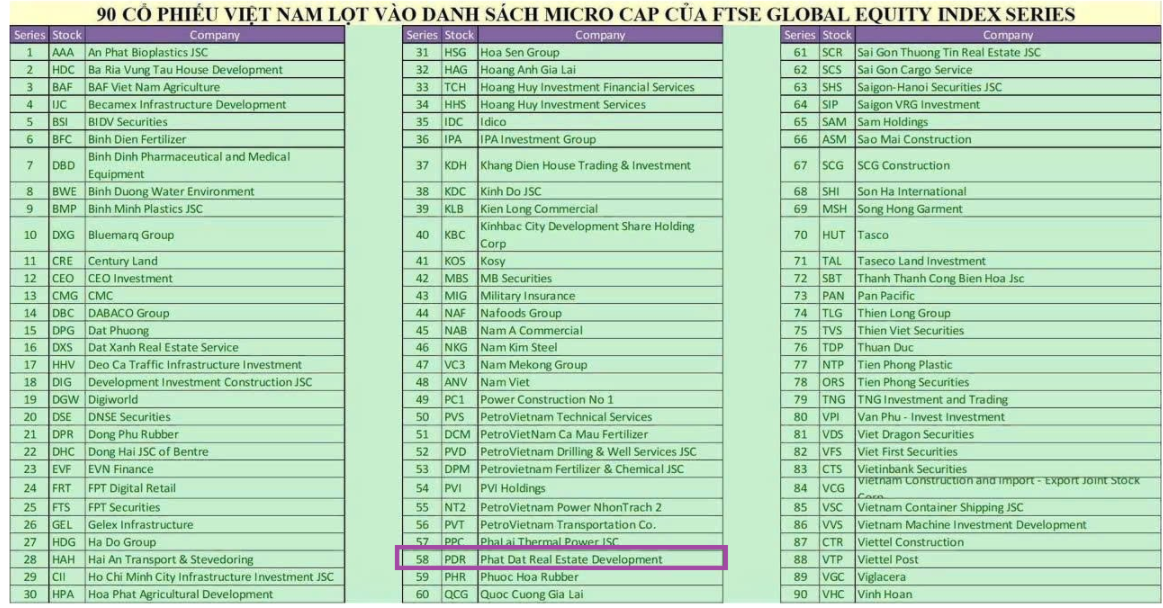
Task: Select the "BIDV Securities" cell
Action: (x=214, y=122)
